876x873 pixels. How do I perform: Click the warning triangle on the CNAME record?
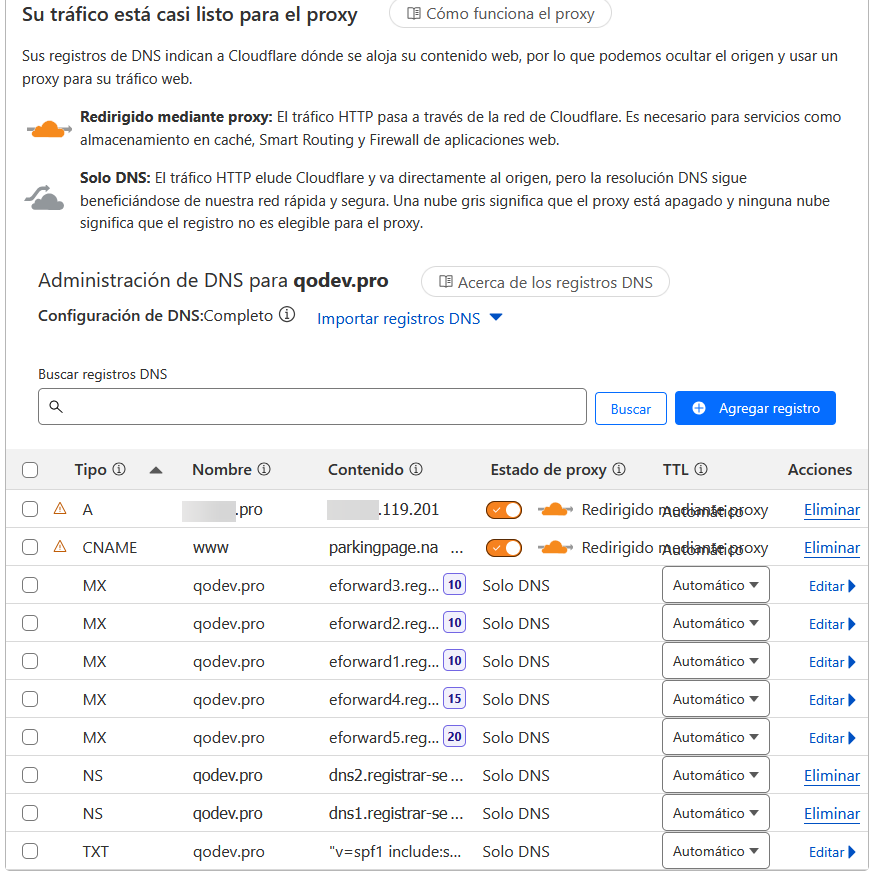click(x=60, y=547)
